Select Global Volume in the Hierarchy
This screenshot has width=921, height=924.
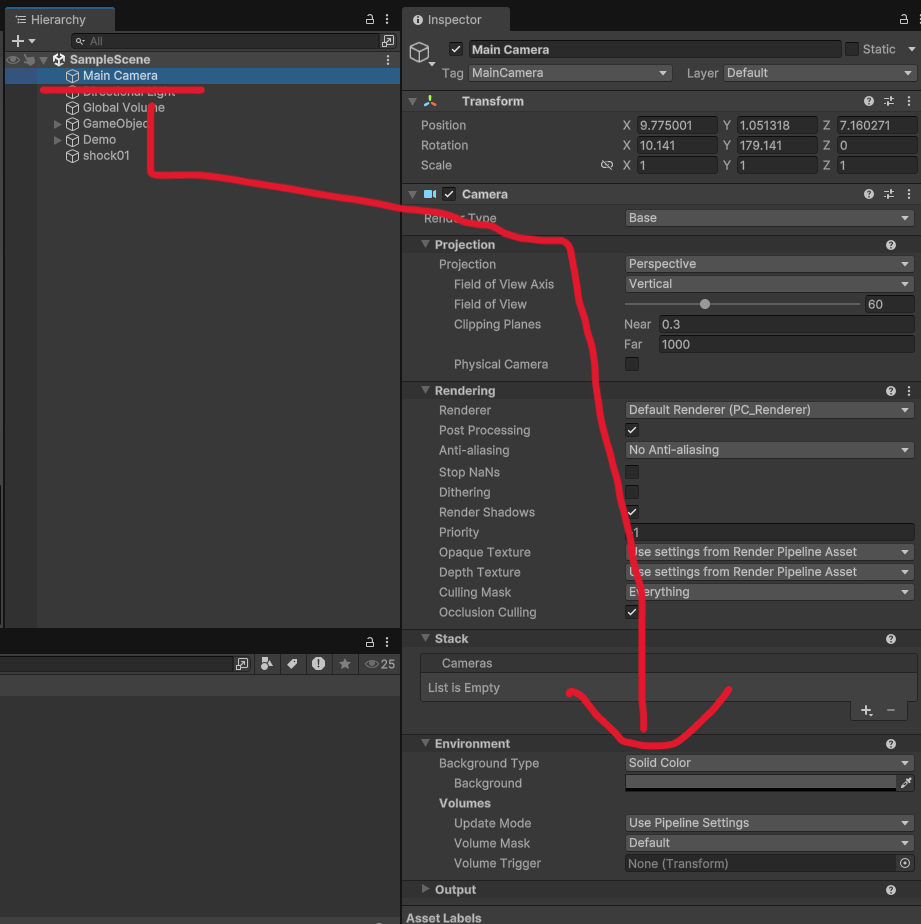coord(123,108)
